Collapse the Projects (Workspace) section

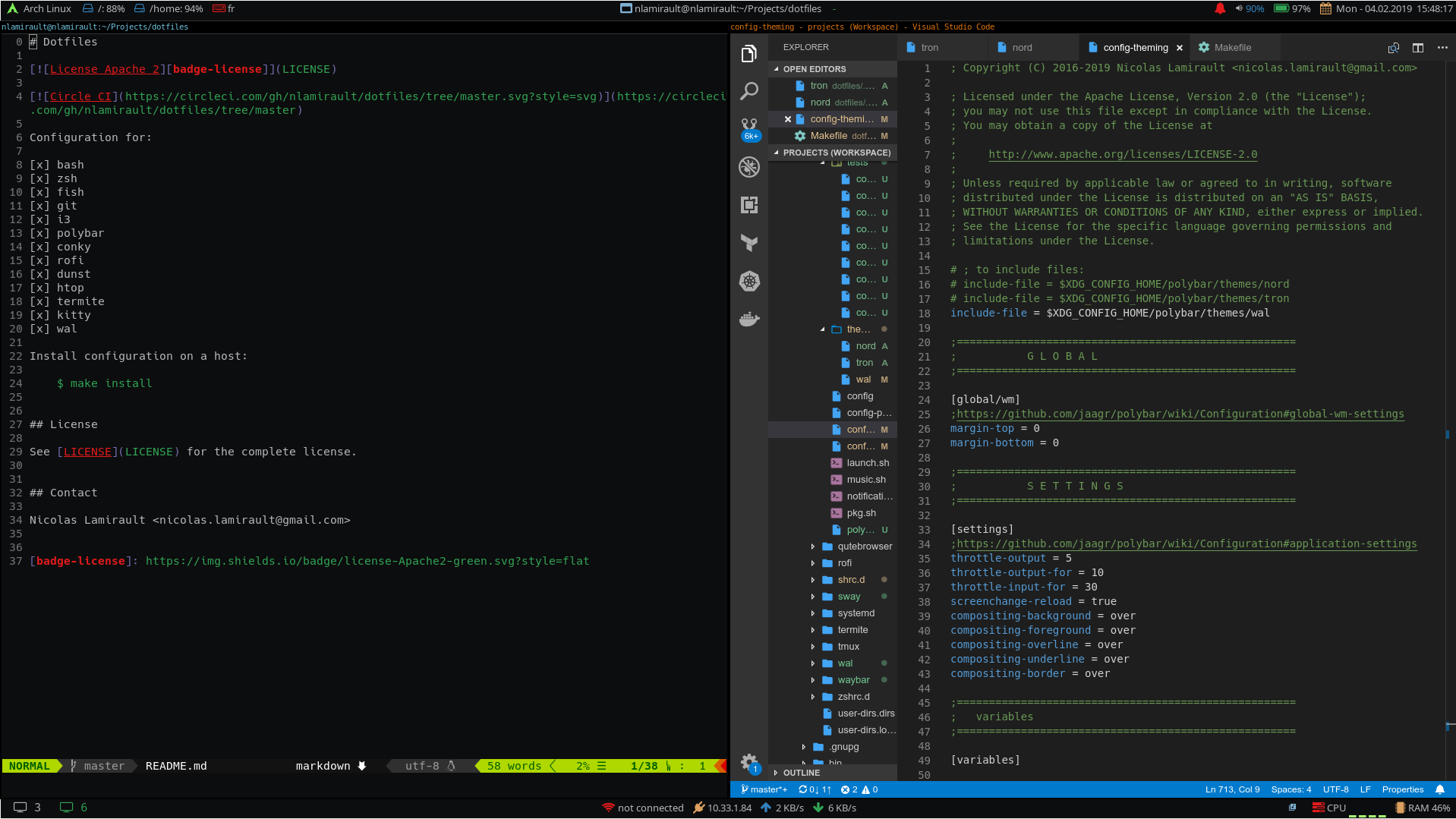(x=833, y=153)
